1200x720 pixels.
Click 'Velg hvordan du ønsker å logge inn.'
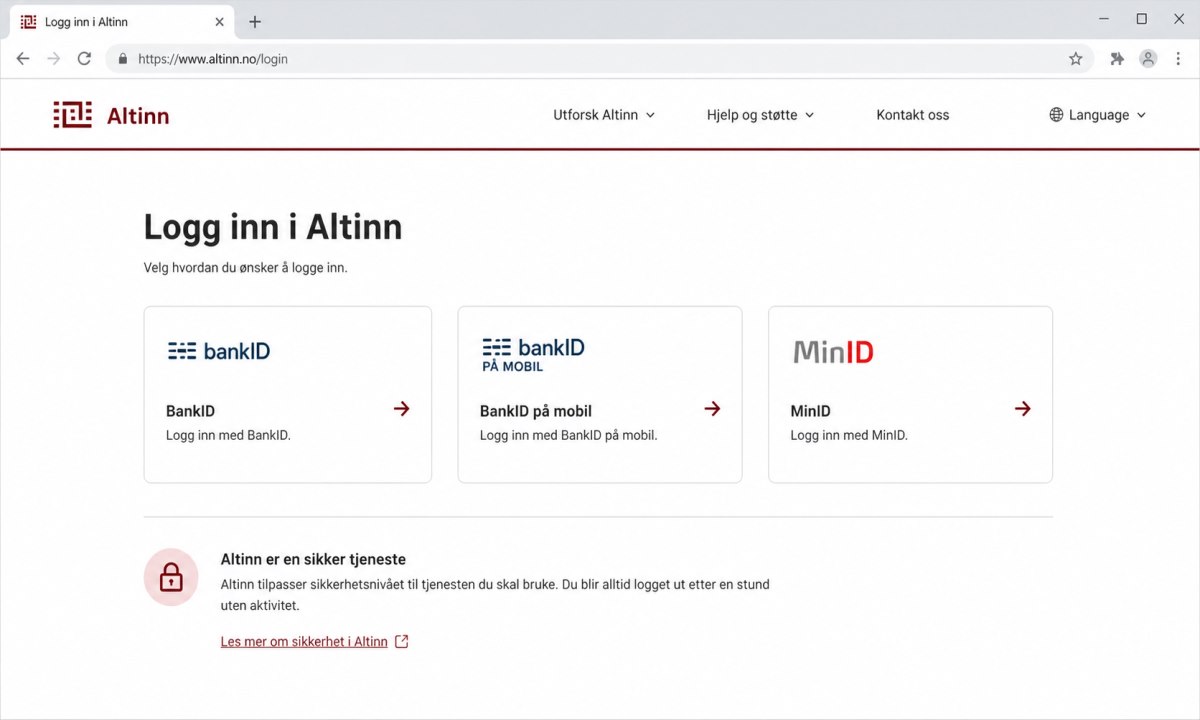click(245, 268)
